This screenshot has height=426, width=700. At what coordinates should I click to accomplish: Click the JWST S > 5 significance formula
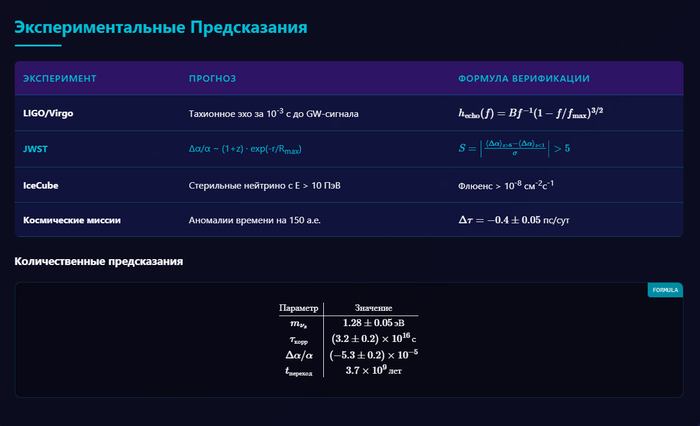[513, 149]
